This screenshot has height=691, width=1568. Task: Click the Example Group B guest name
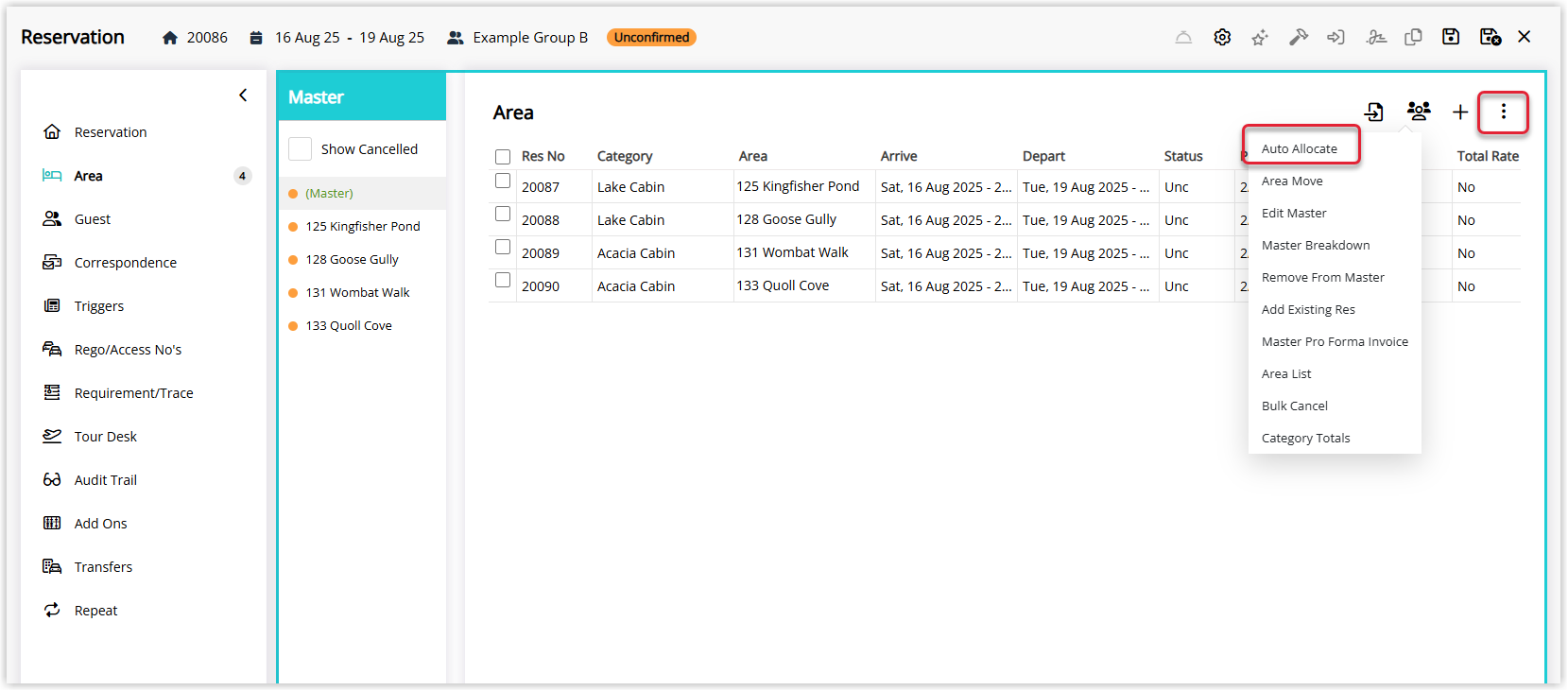point(530,38)
